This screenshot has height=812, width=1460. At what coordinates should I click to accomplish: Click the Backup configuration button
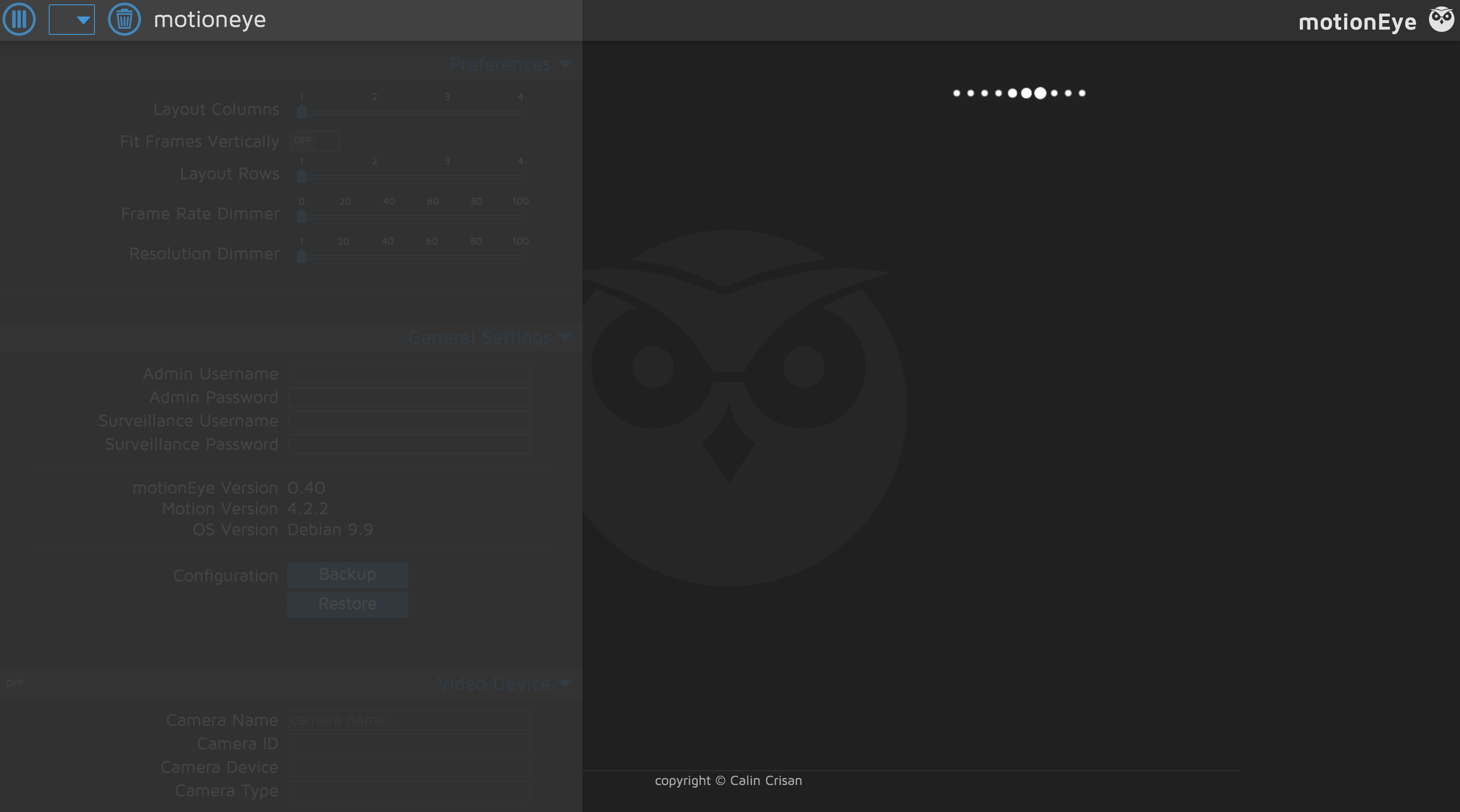click(x=347, y=574)
